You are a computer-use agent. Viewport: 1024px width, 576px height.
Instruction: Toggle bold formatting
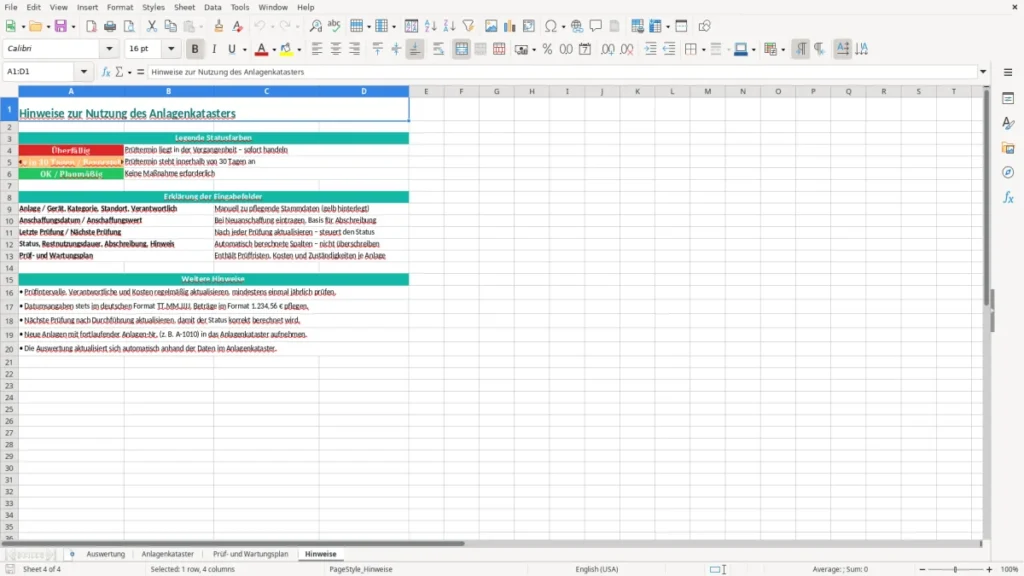(195, 49)
